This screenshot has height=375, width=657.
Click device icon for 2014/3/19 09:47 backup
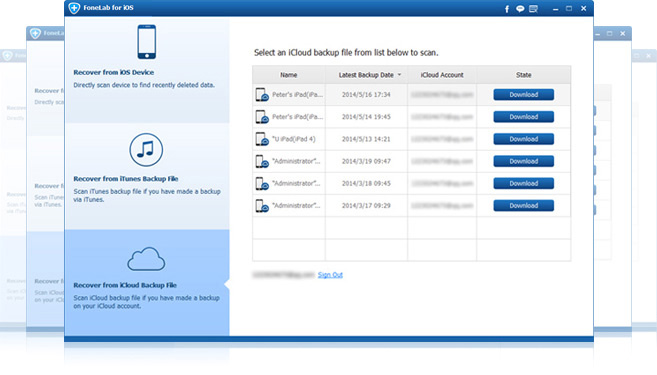(262, 161)
